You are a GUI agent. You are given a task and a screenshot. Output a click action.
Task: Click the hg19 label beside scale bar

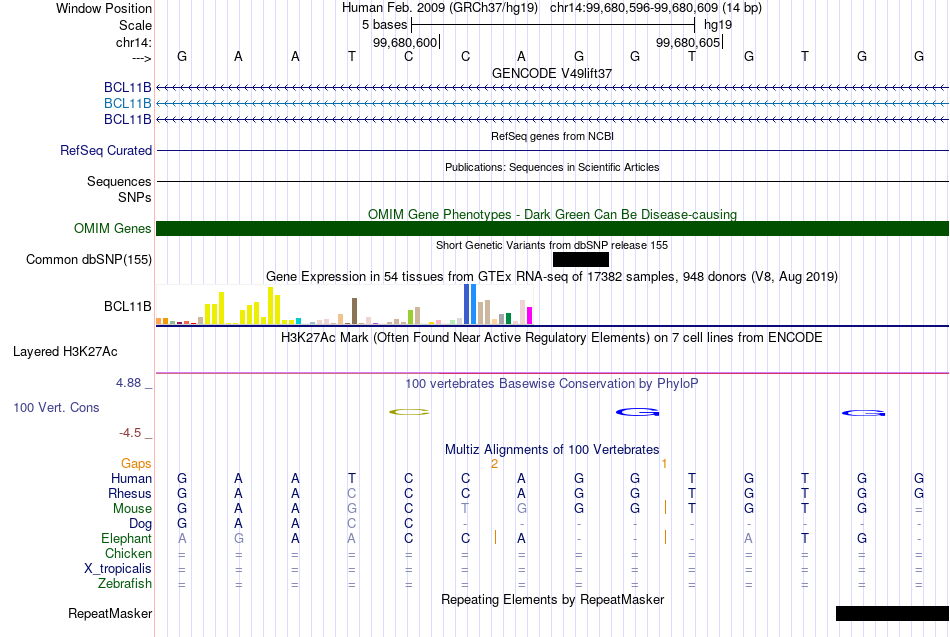(x=717, y=25)
